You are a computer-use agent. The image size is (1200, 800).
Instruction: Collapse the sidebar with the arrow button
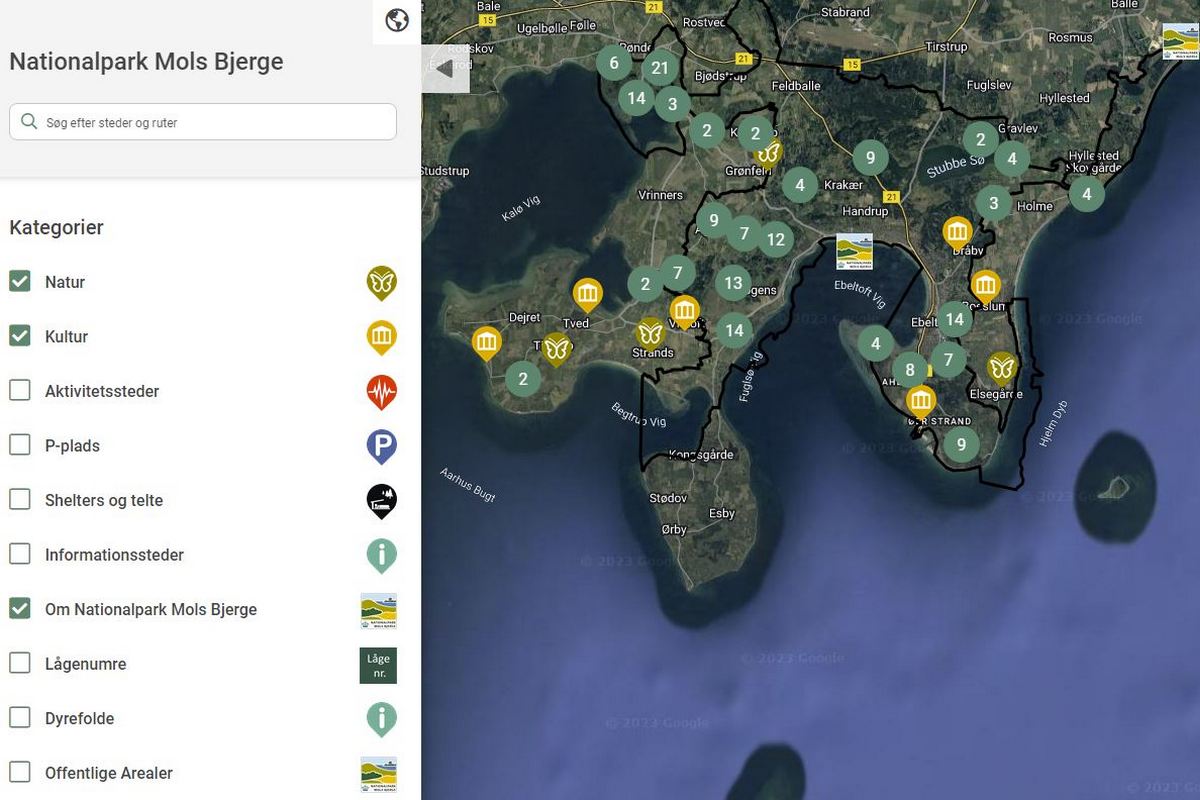(x=445, y=69)
